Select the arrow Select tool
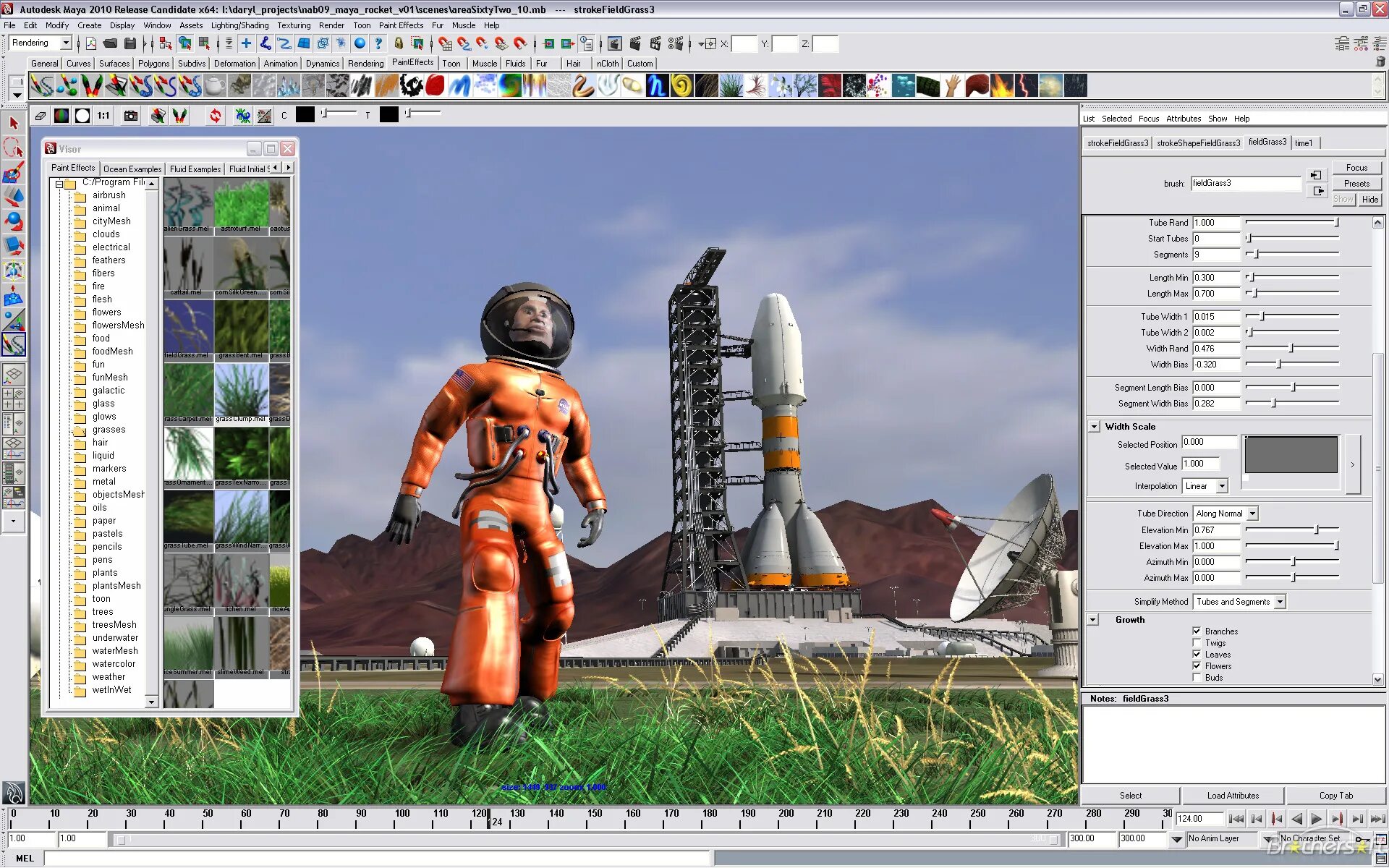The width and height of the screenshot is (1389, 868). point(14,123)
